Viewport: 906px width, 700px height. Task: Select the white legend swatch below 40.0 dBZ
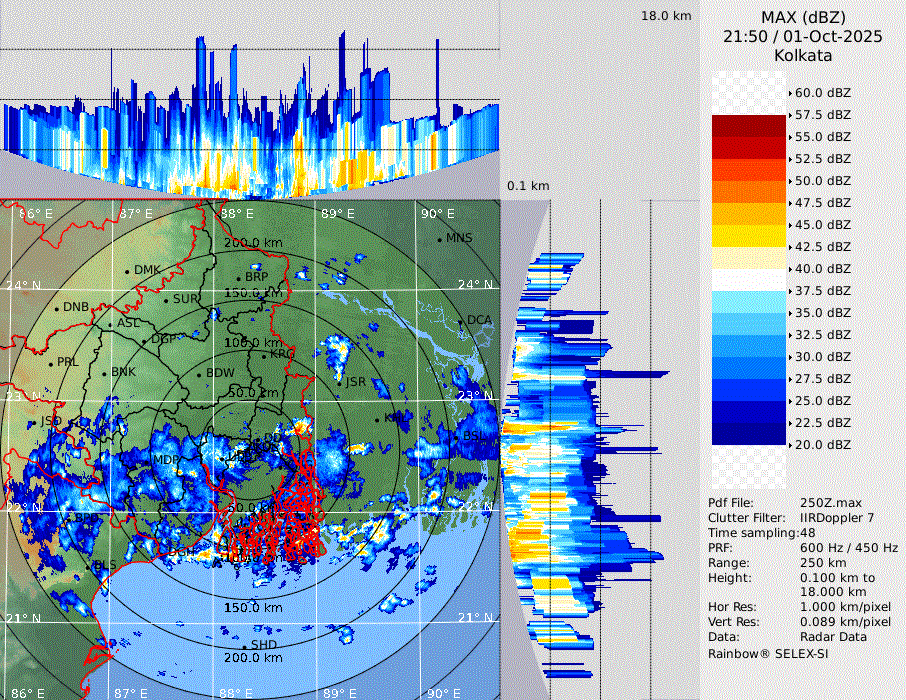(x=749, y=279)
